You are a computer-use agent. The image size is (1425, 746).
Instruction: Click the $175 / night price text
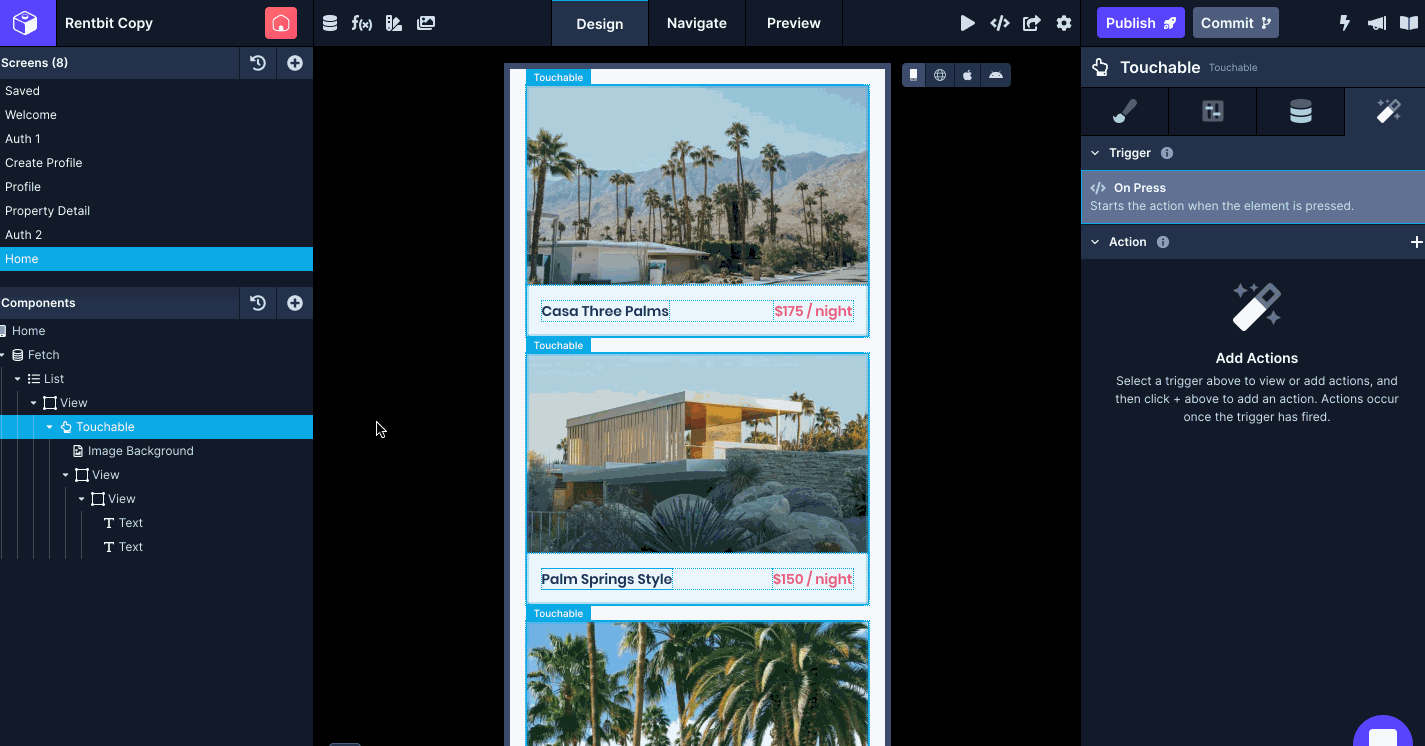click(813, 311)
